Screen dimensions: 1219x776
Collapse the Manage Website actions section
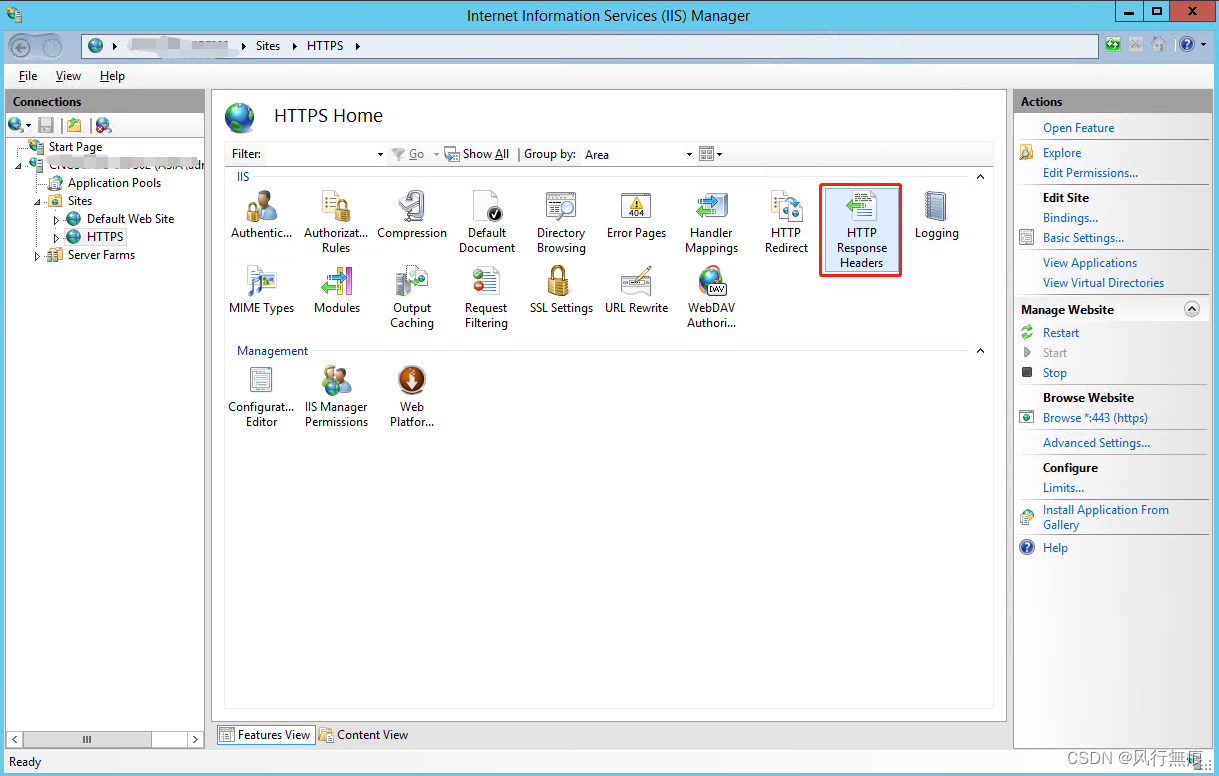(x=1191, y=310)
